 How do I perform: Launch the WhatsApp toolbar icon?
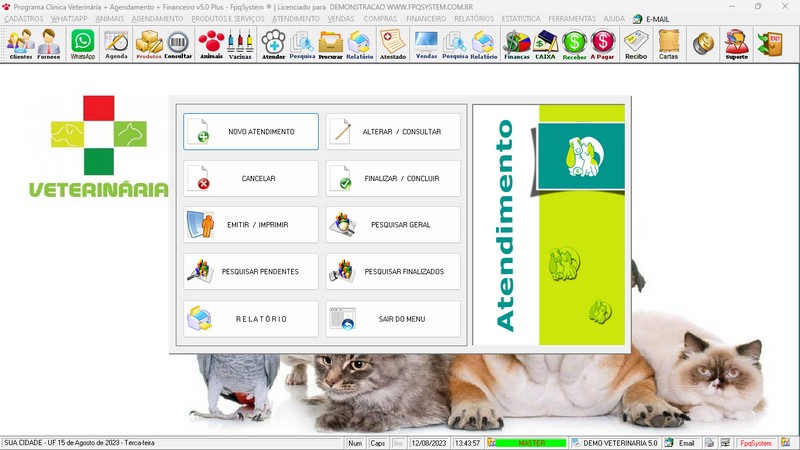(83, 44)
